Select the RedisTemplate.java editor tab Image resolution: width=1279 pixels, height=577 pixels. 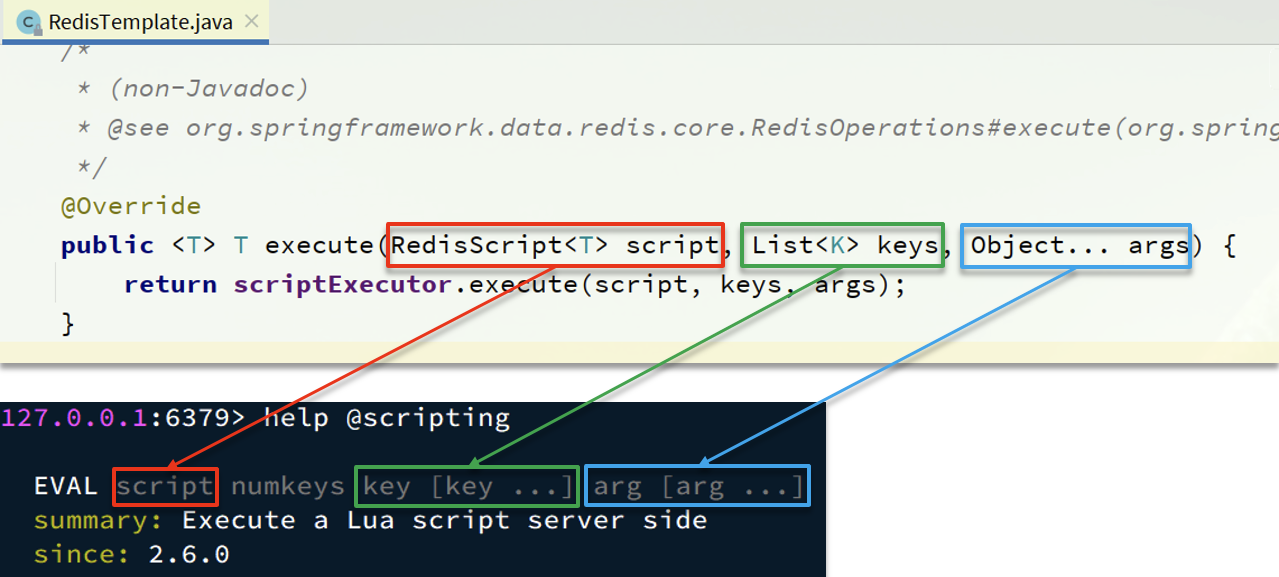click(135, 22)
